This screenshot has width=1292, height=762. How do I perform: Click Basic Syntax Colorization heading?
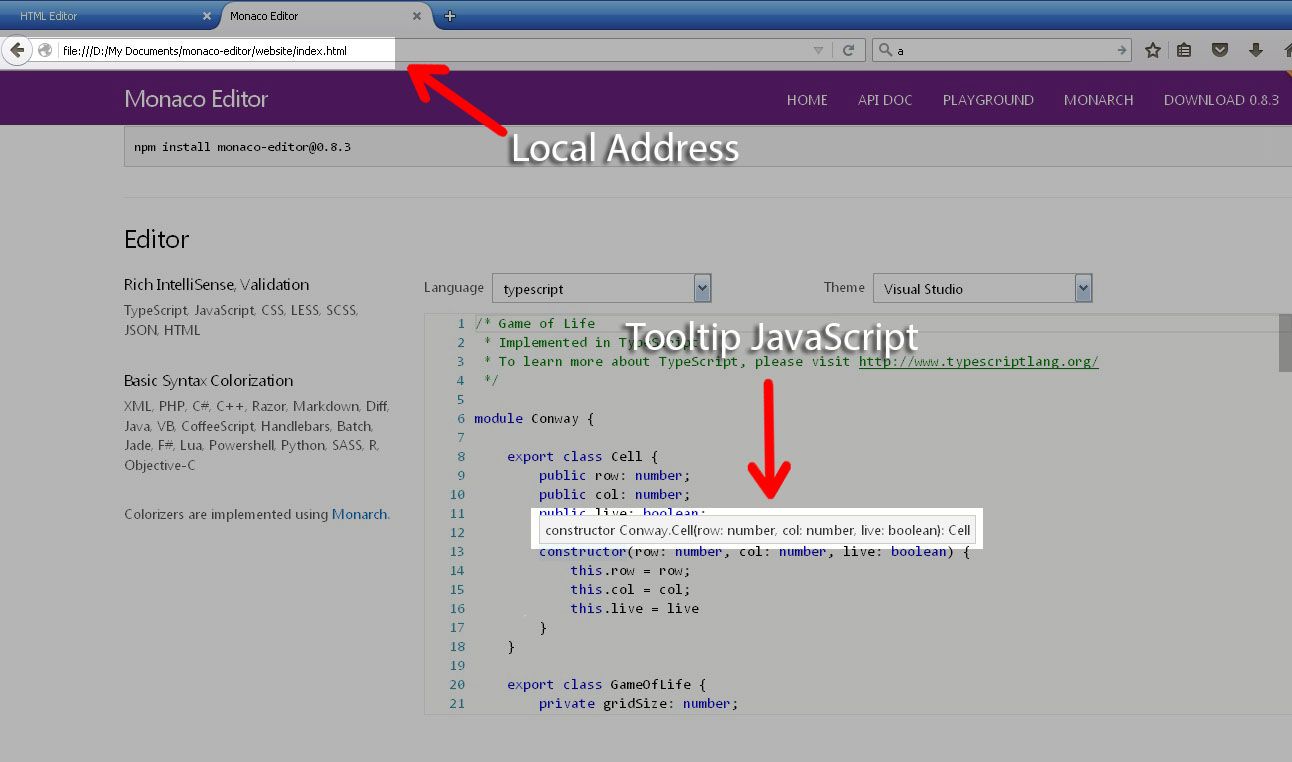[x=208, y=381]
